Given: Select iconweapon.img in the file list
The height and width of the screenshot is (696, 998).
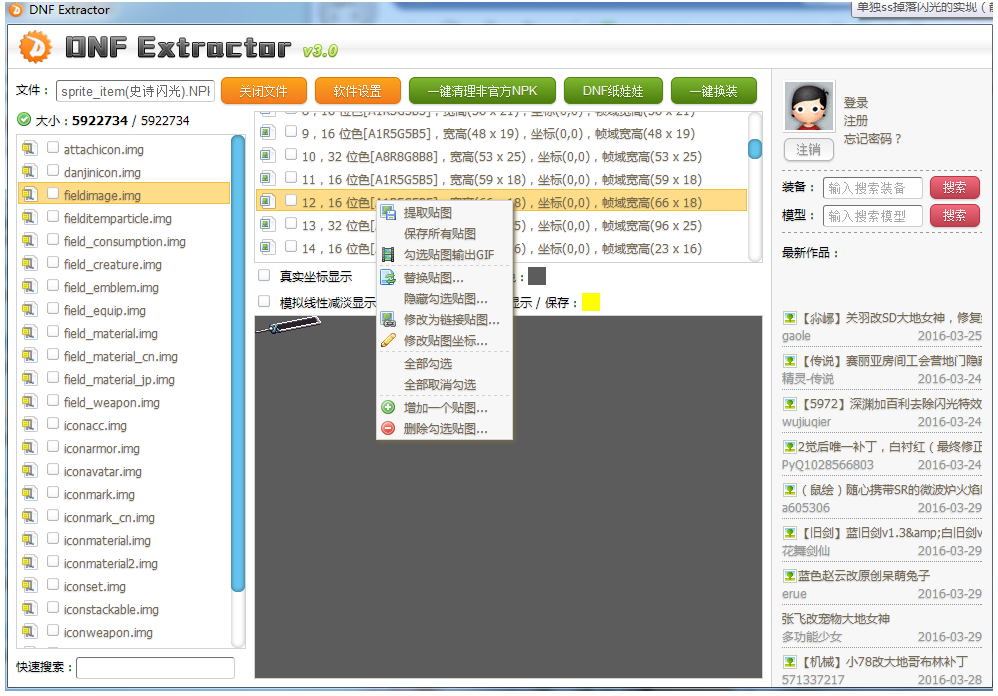Looking at the screenshot, I should 108,632.
